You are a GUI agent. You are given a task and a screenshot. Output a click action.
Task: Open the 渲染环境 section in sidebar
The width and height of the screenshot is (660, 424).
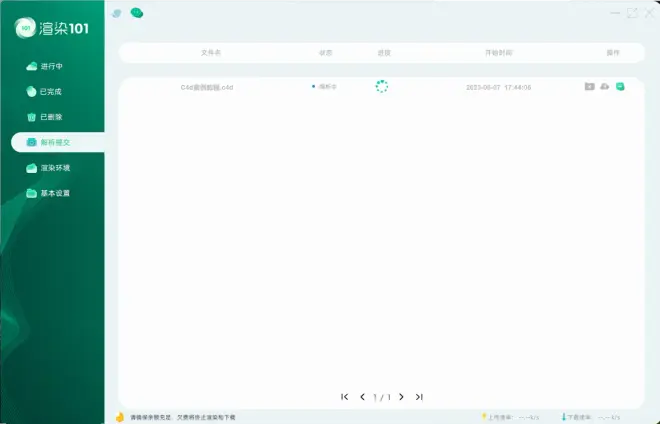pos(48,168)
